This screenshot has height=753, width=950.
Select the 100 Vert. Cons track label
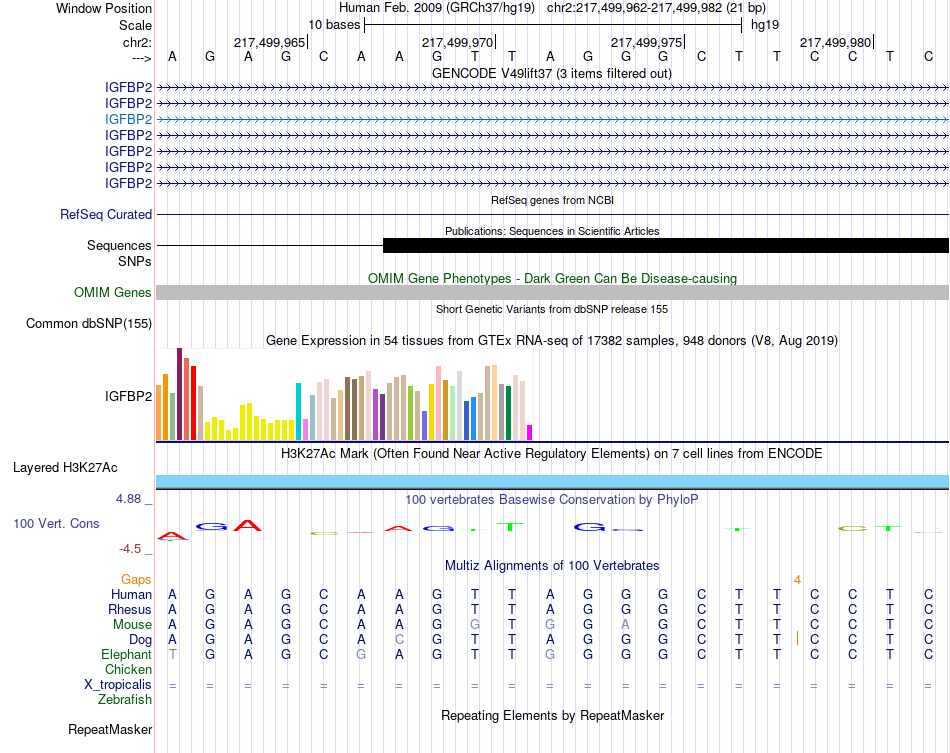tap(57, 524)
